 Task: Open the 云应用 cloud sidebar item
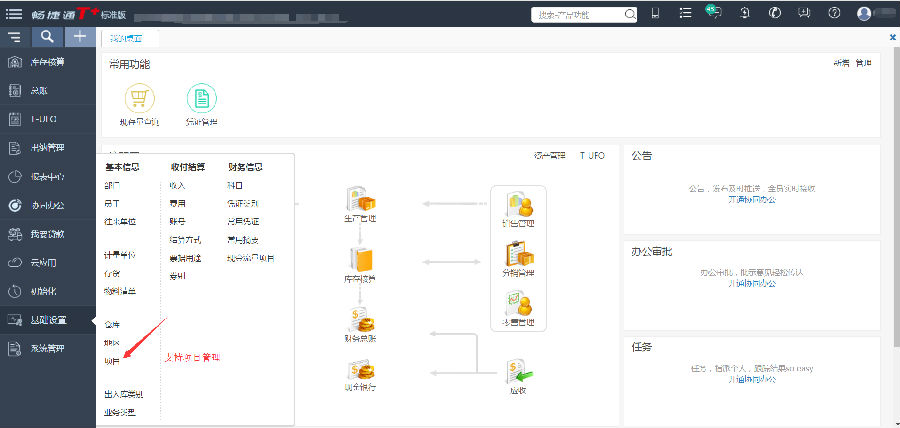pos(43,263)
